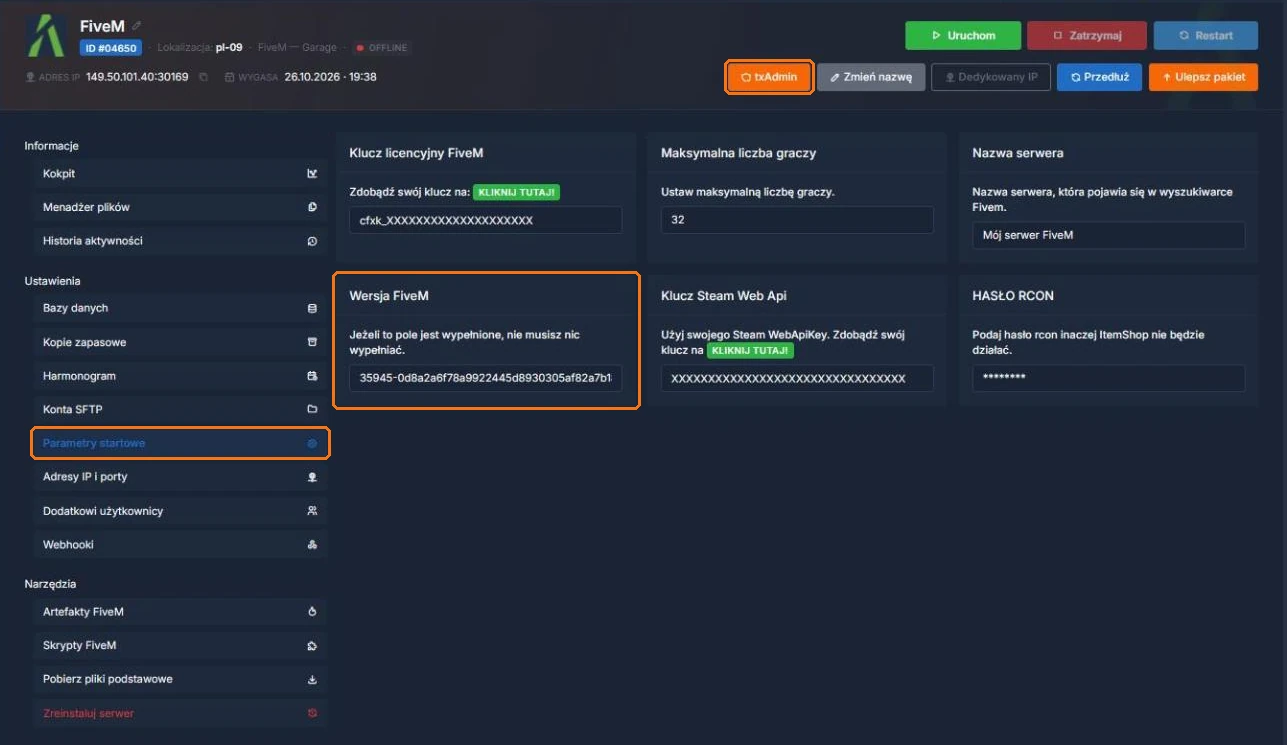Open Parametry startowe in the sidebar
The height and width of the screenshot is (745, 1287).
180,443
